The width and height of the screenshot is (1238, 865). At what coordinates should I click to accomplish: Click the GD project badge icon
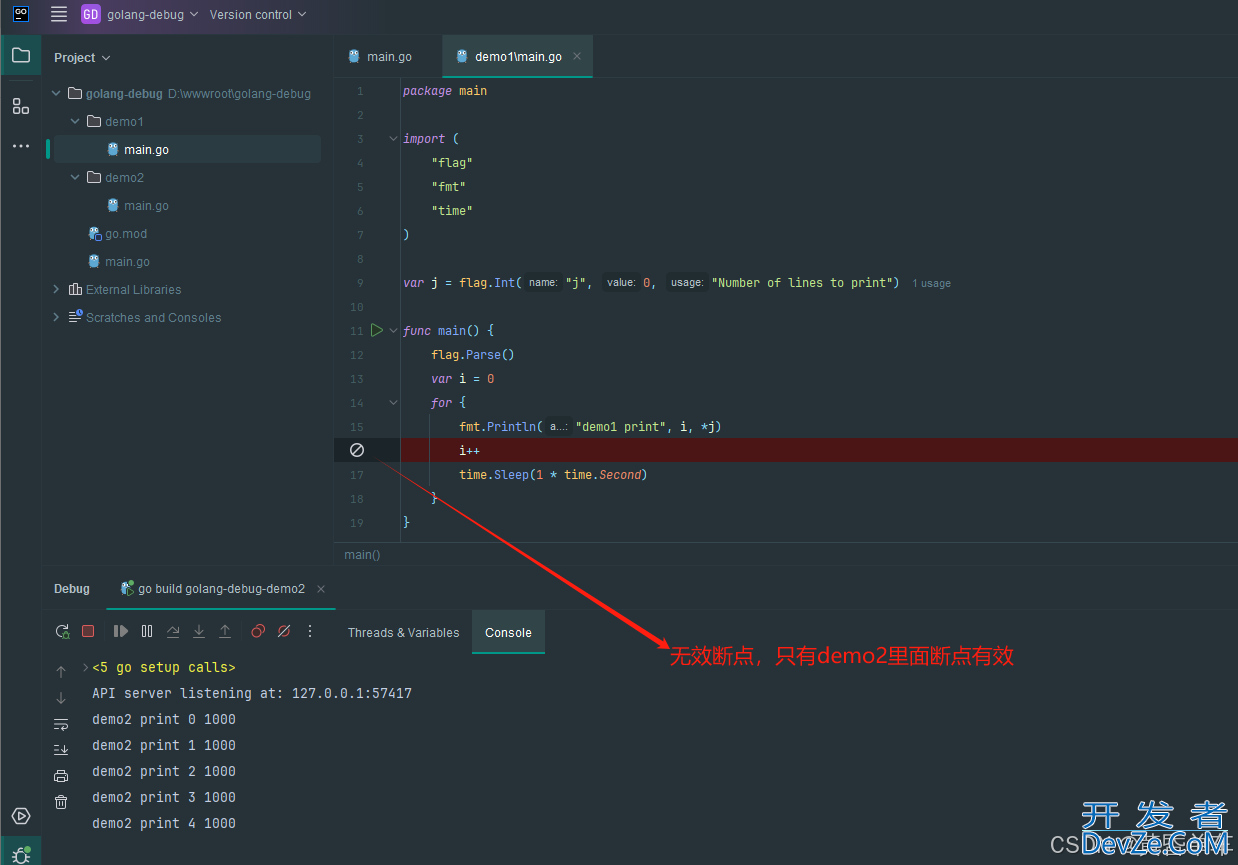[91, 14]
